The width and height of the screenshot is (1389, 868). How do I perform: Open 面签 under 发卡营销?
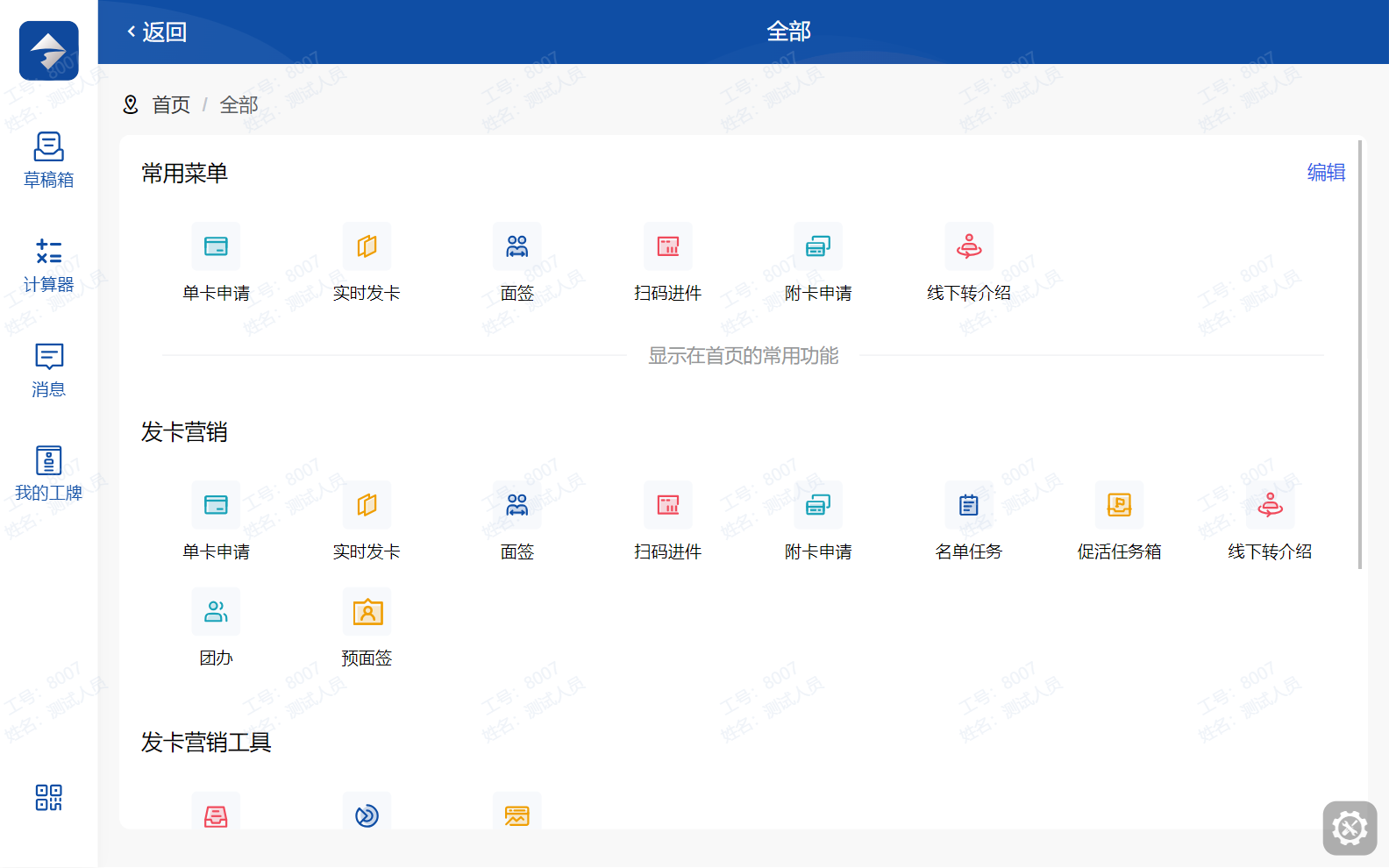pos(517,521)
